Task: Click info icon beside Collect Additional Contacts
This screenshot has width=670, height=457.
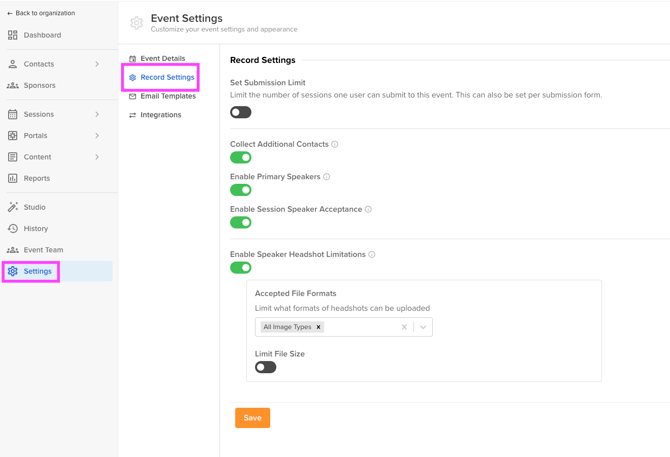Action: 335,144
